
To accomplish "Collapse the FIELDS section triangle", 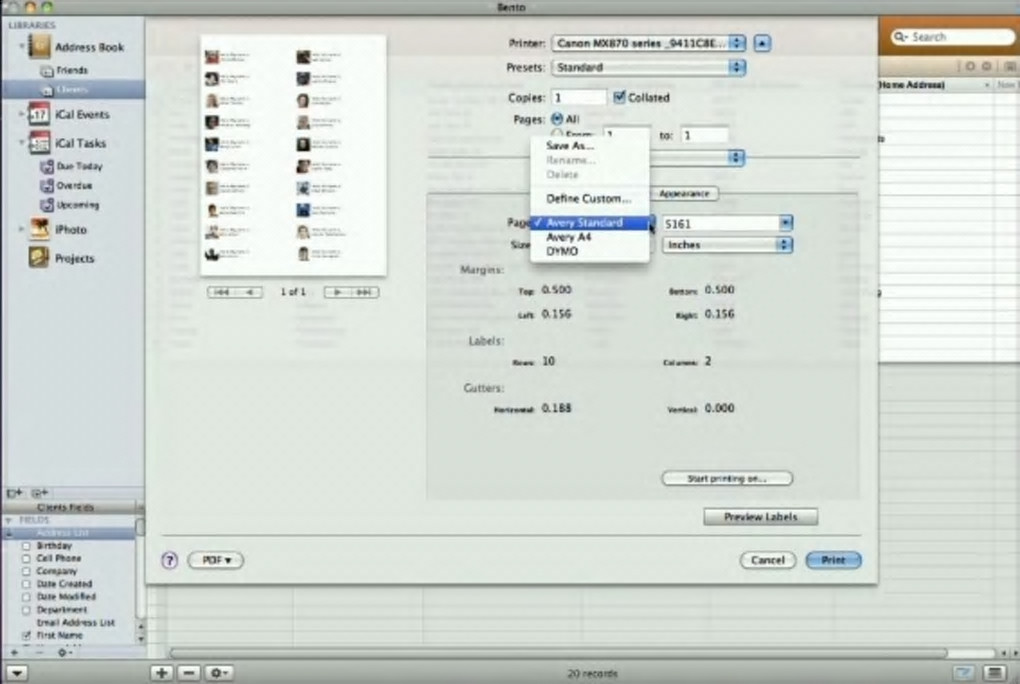I will coord(9,521).
